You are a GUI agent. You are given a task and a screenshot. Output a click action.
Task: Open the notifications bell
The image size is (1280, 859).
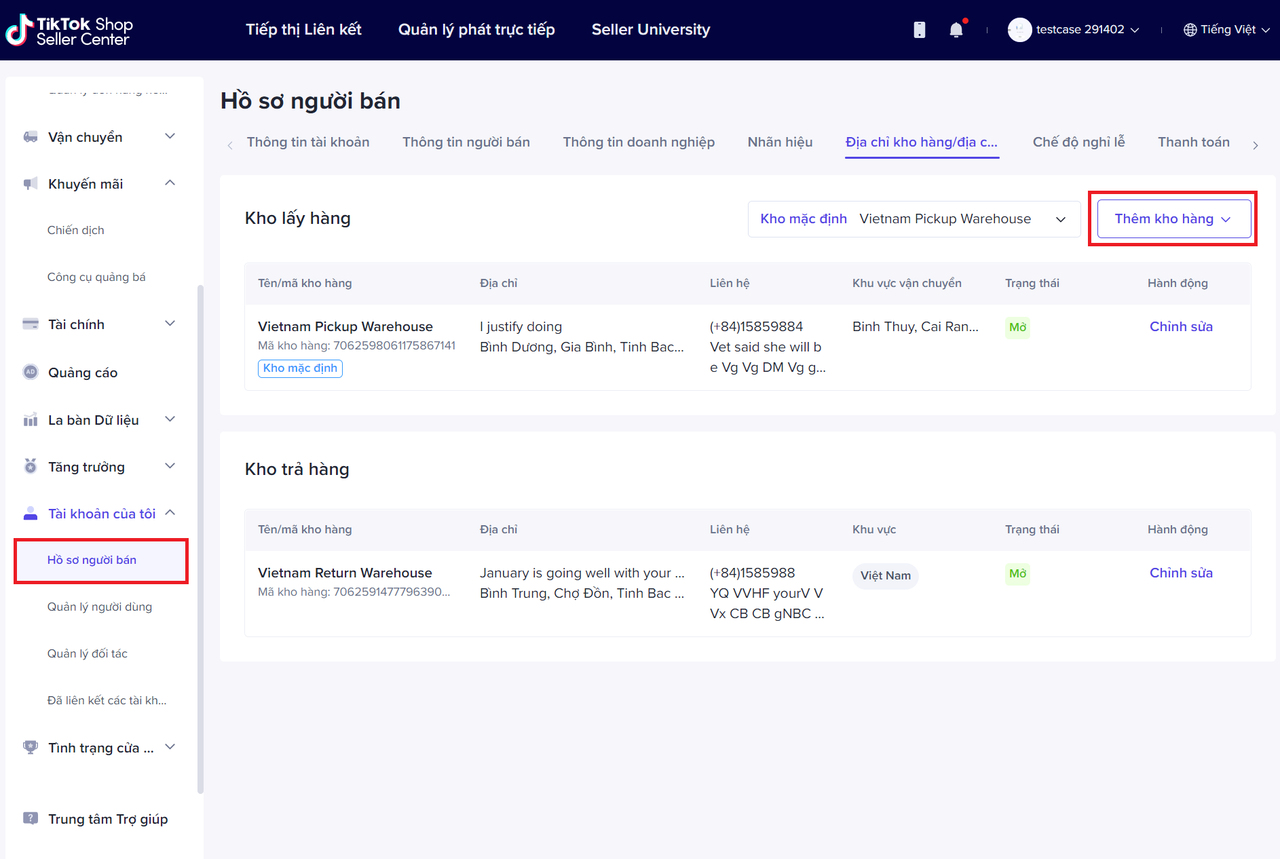point(956,30)
